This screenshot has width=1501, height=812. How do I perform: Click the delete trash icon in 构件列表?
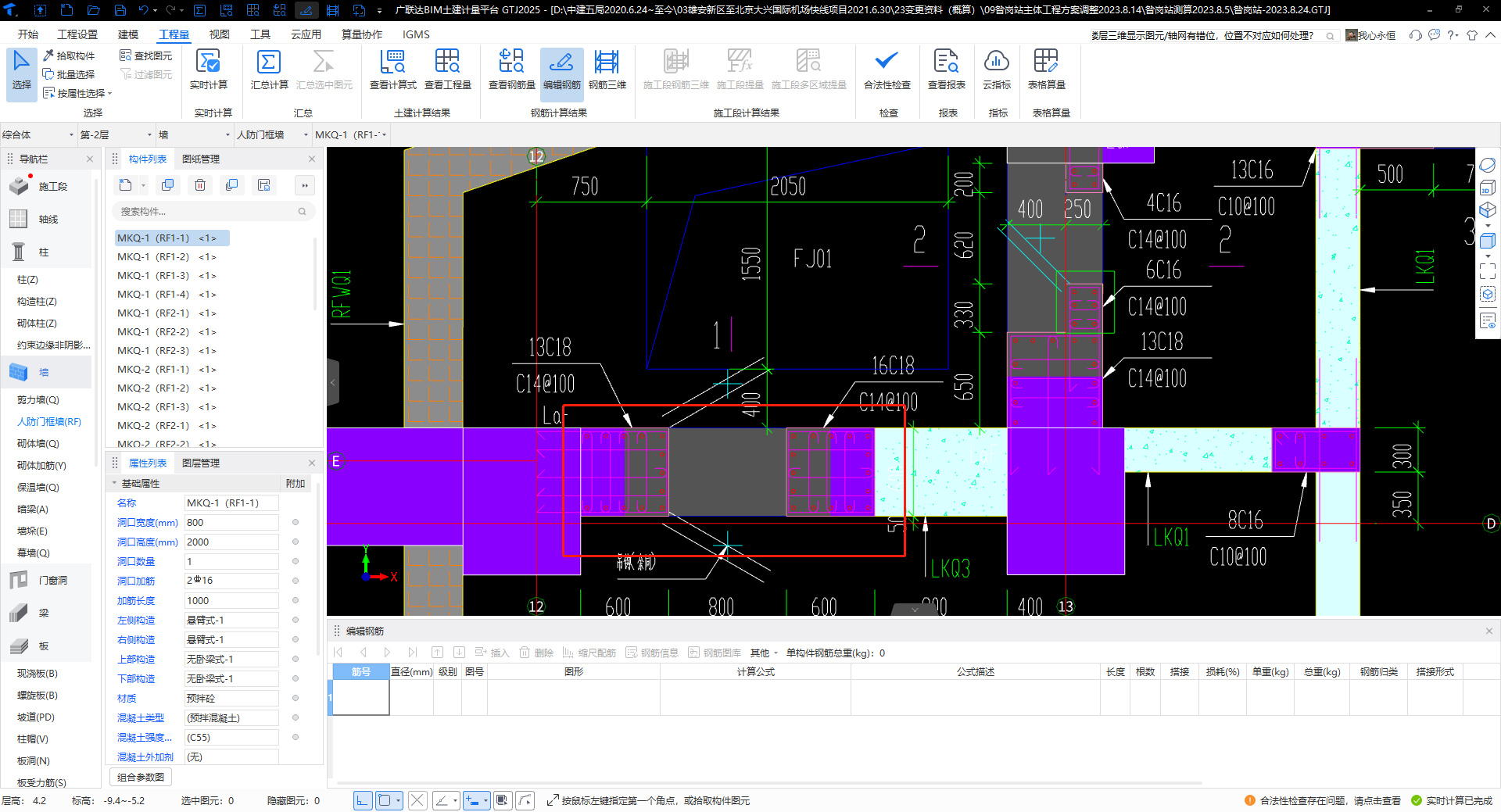point(200,185)
